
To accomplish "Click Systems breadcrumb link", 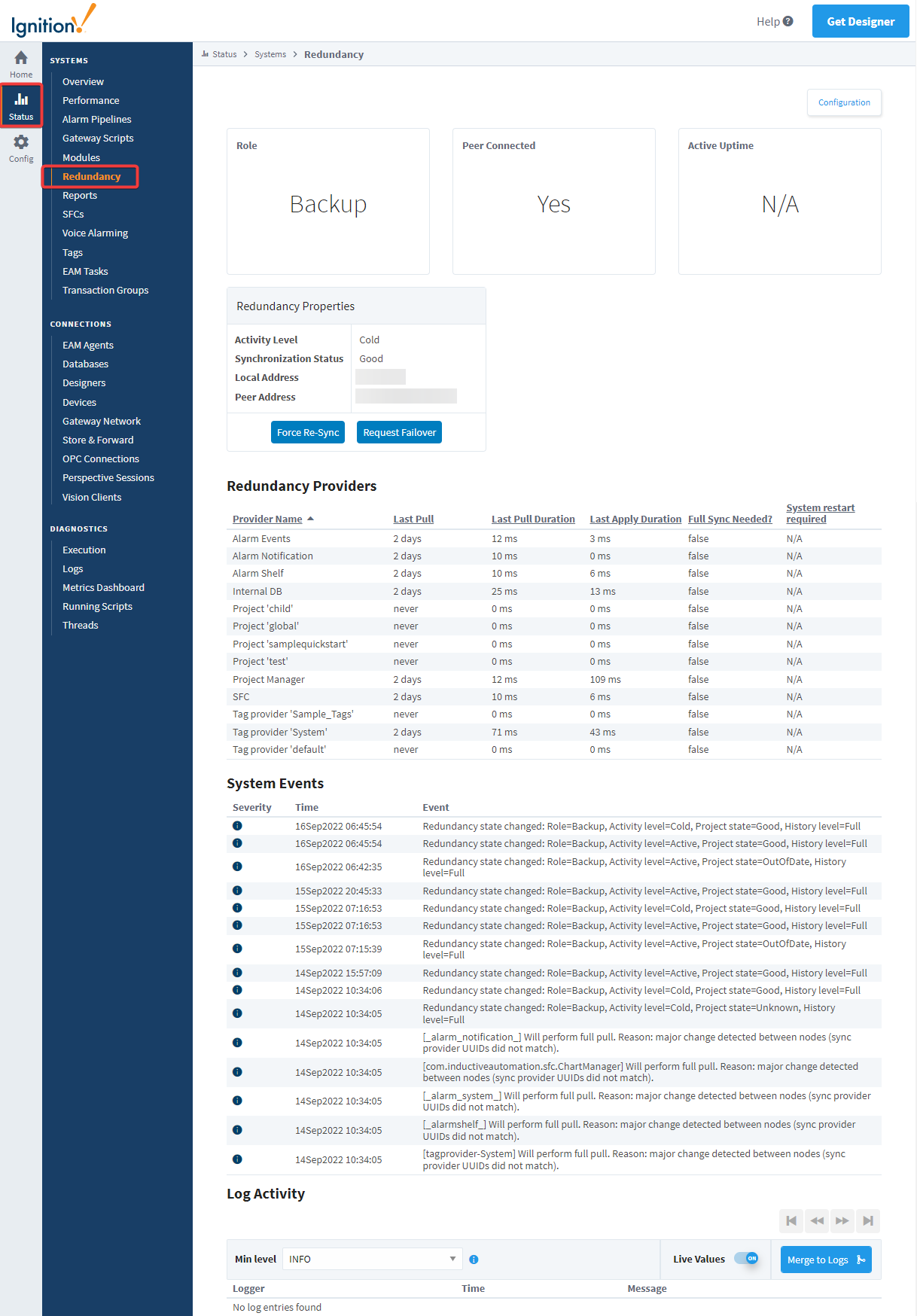I will pyautogui.click(x=270, y=54).
